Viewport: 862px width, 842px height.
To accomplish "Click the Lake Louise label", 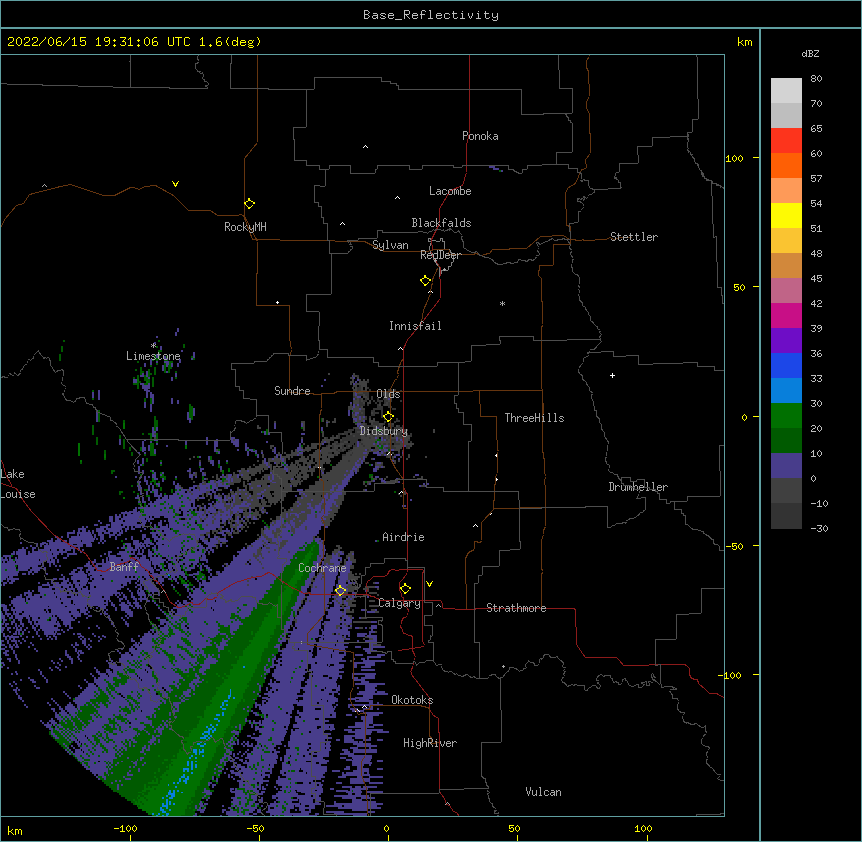I will pyautogui.click(x=18, y=484).
